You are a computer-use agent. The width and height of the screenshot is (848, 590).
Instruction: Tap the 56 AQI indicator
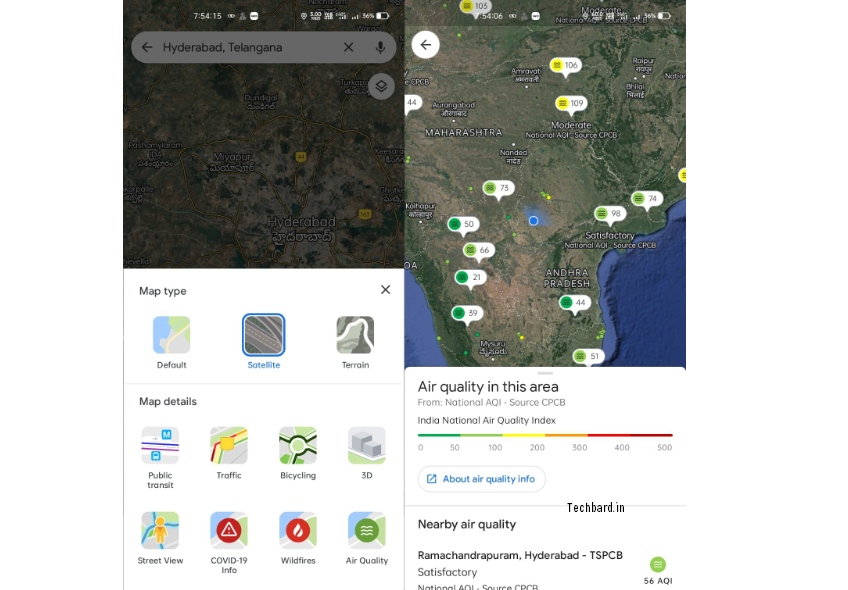(658, 571)
